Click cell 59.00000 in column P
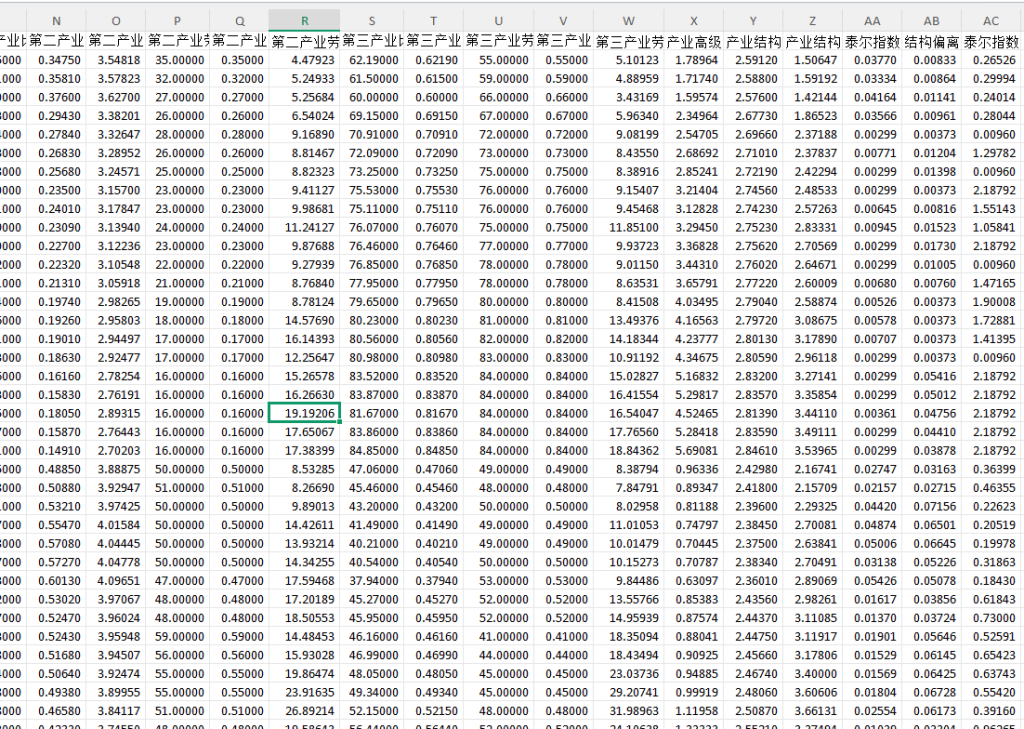Screen dimensions: 1024x729 (x=178, y=636)
